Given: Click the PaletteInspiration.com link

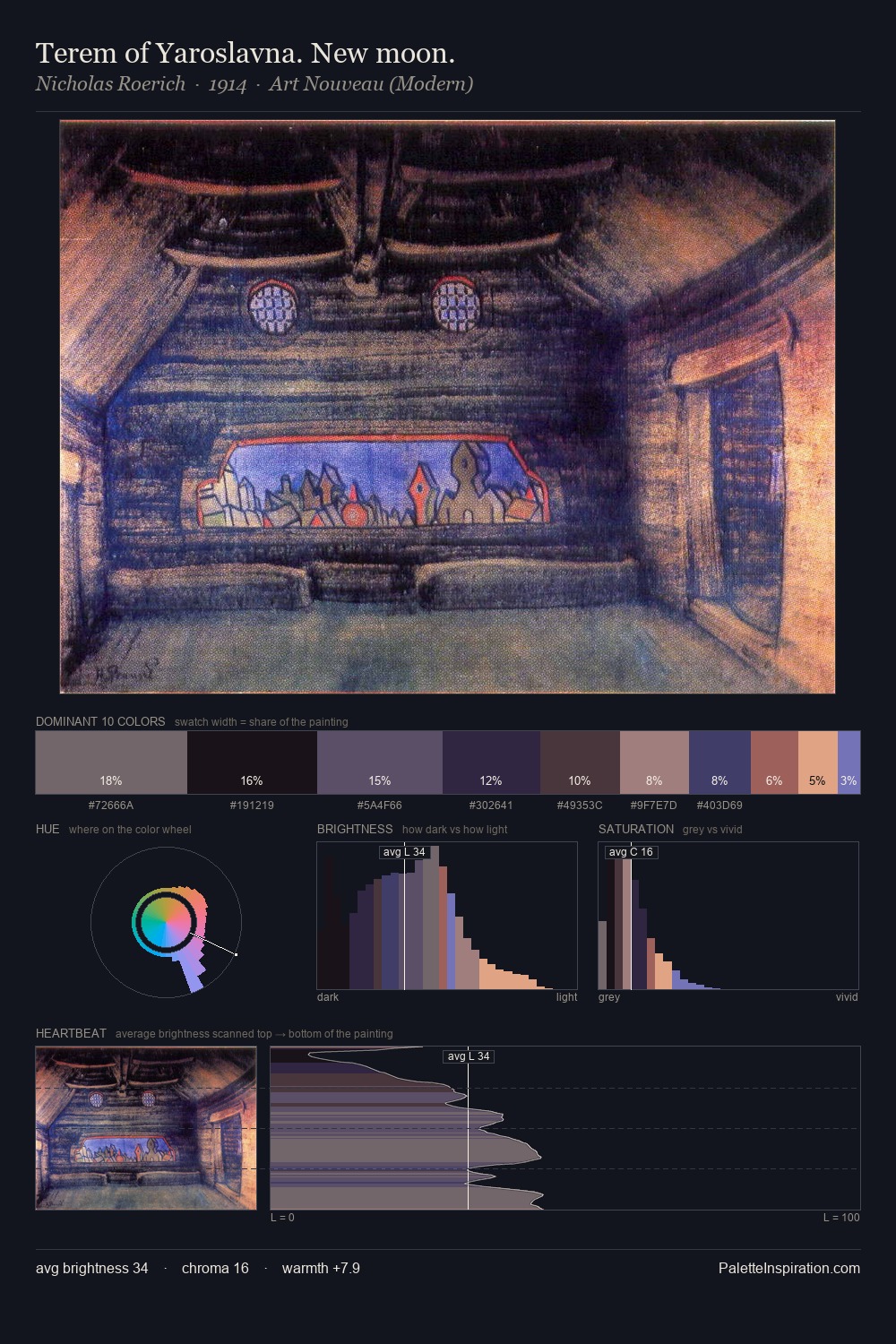Looking at the screenshot, I should tap(789, 1268).
